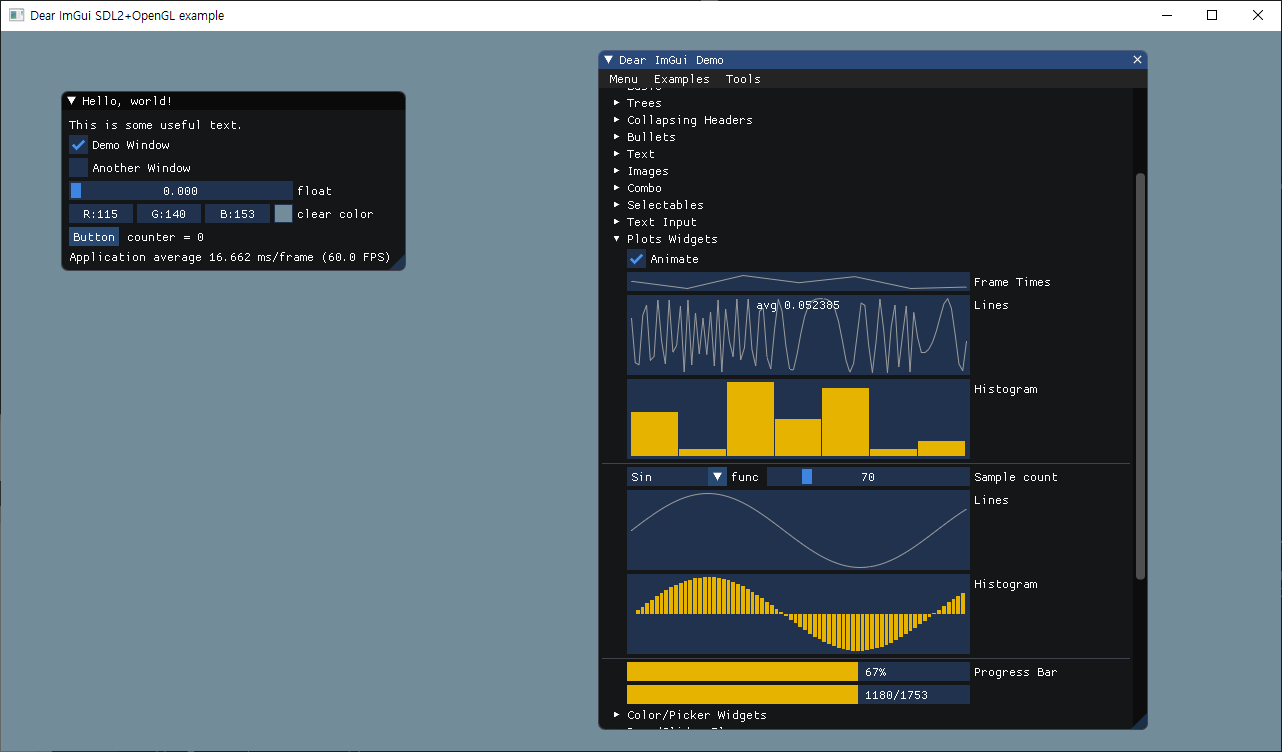
Task: Click the R:115 color field
Action: click(x=101, y=214)
